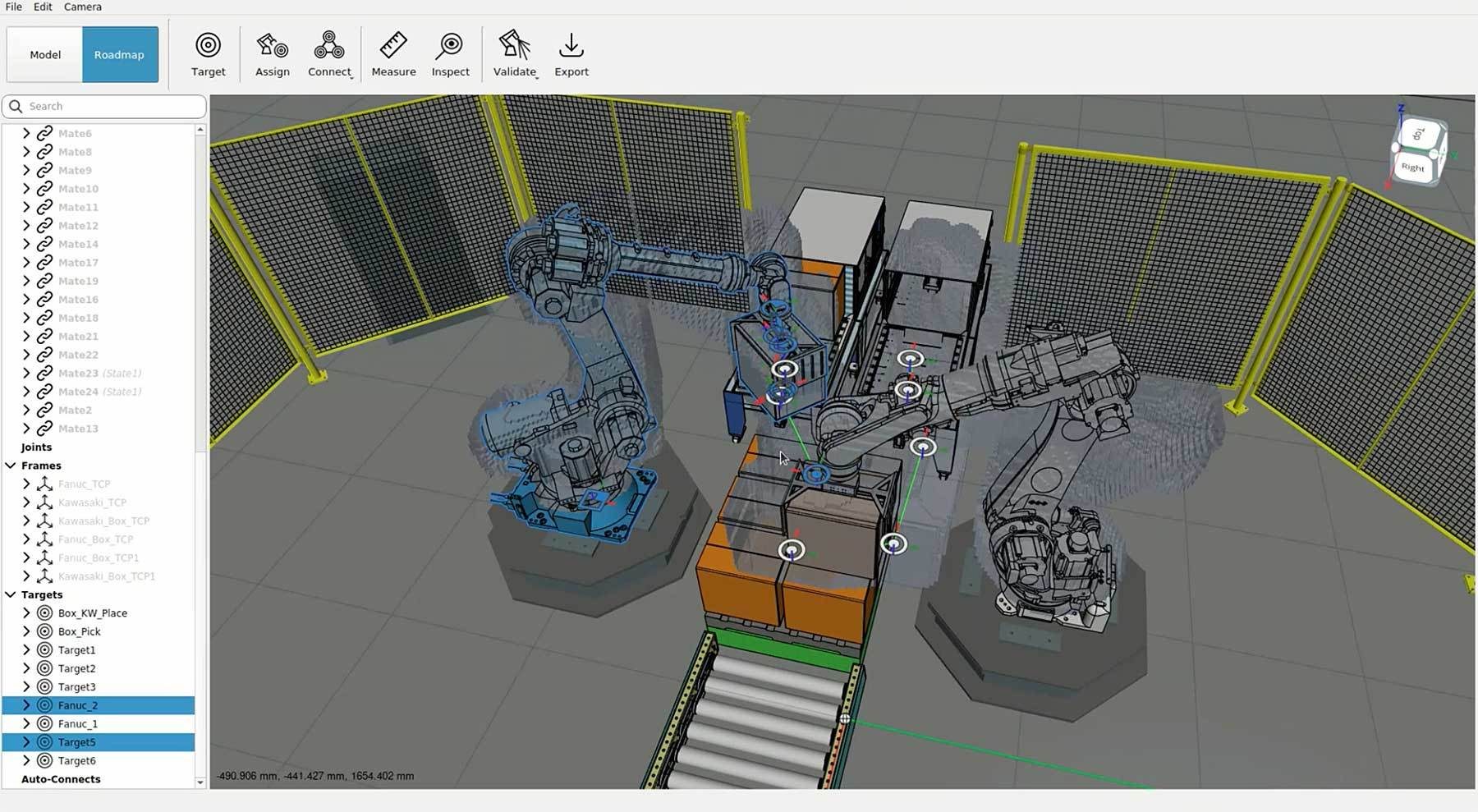
Task: Expand the Mate8 tree item
Action: click(26, 151)
